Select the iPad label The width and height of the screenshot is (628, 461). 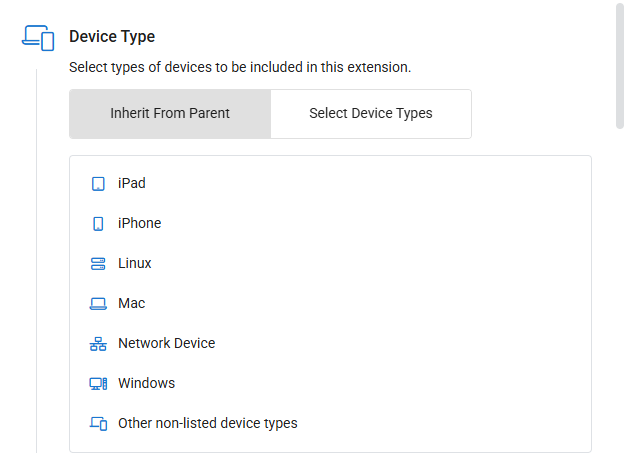(131, 183)
